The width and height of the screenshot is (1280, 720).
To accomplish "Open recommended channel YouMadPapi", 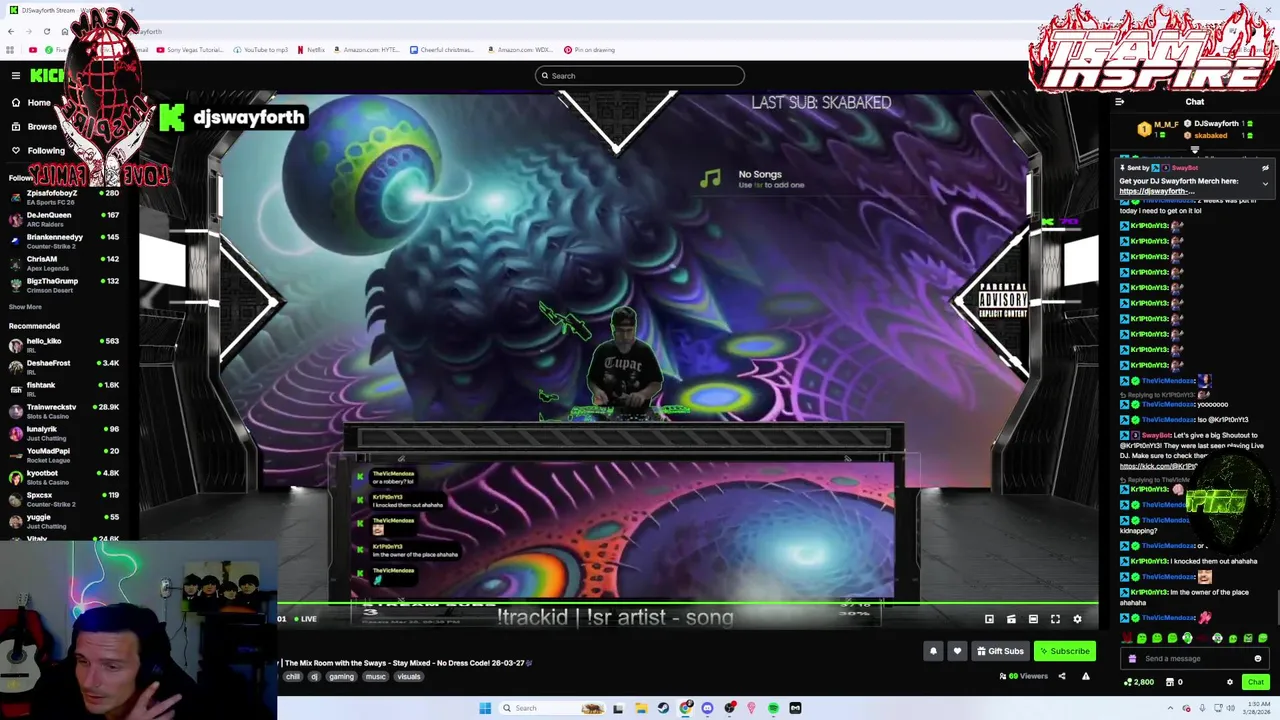I will click(65, 455).
